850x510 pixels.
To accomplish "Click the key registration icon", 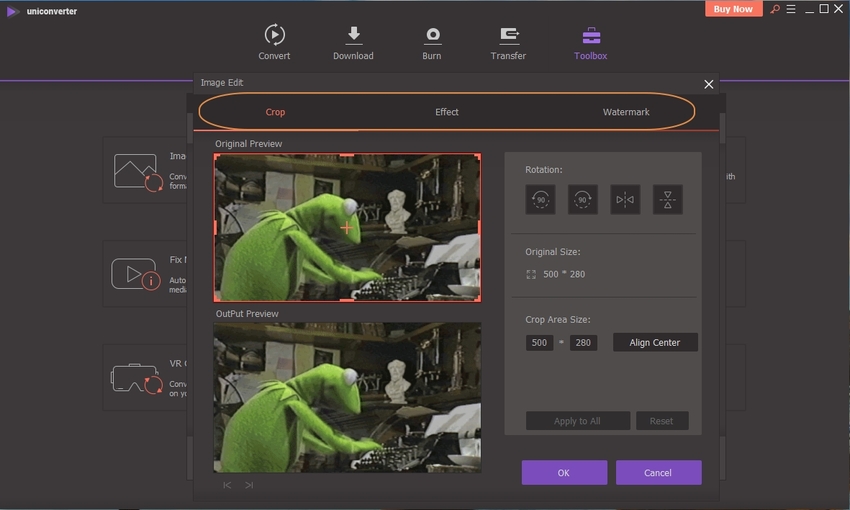I will pyautogui.click(x=774, y=9).
